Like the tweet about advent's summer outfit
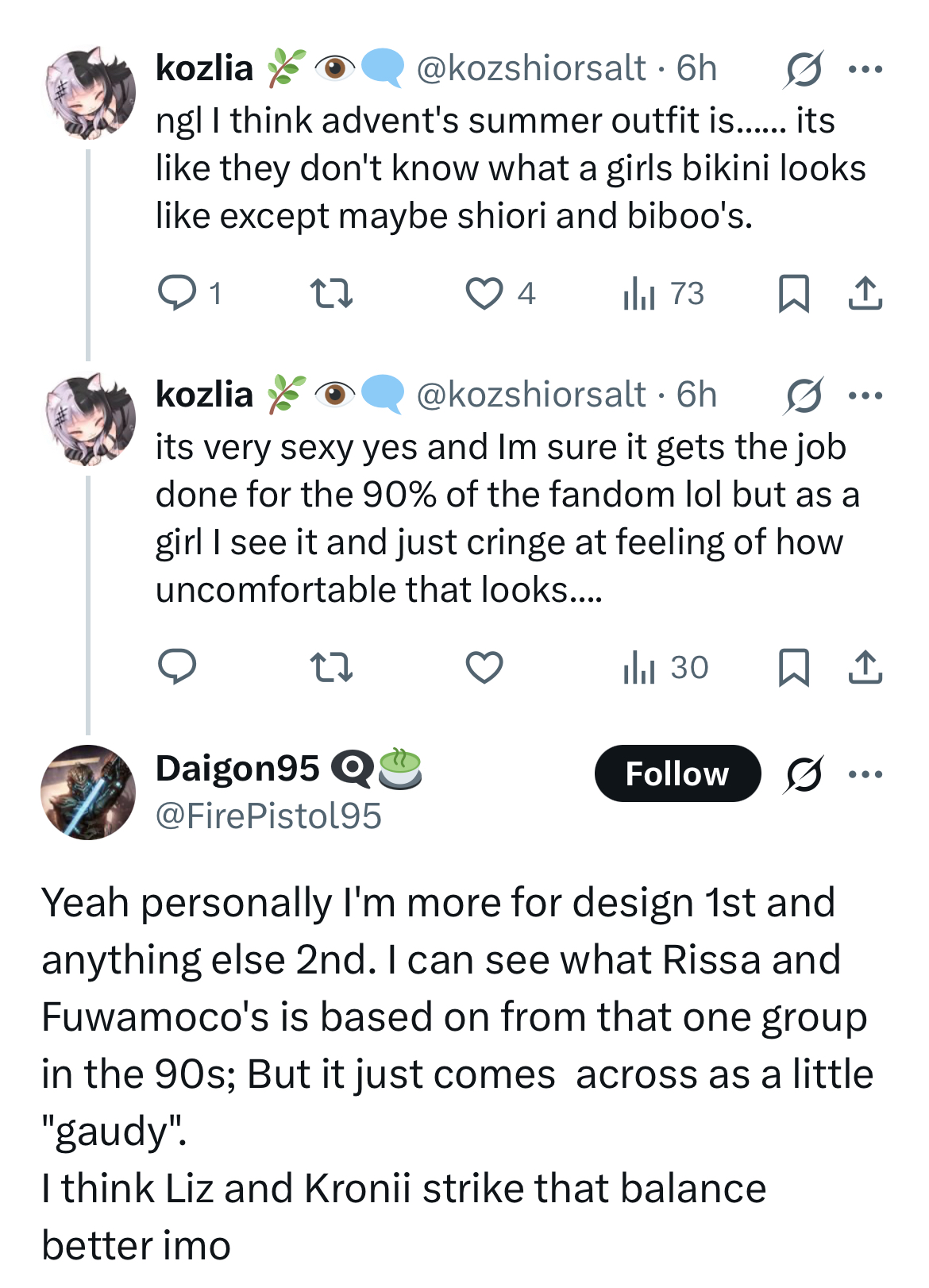929x1288 pixels. 484,293
